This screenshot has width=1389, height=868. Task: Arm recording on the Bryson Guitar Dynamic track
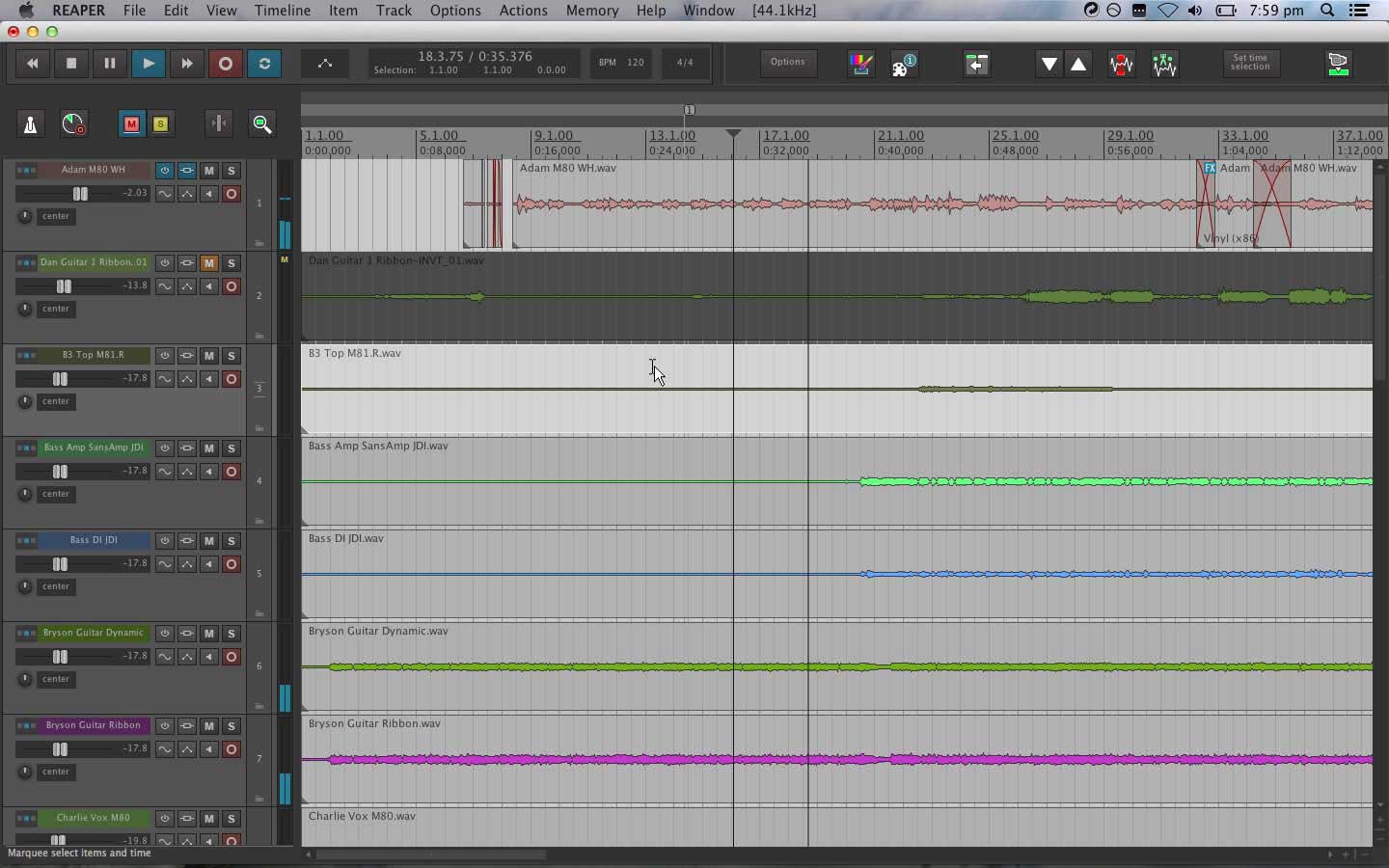click(x=231, y=658)
